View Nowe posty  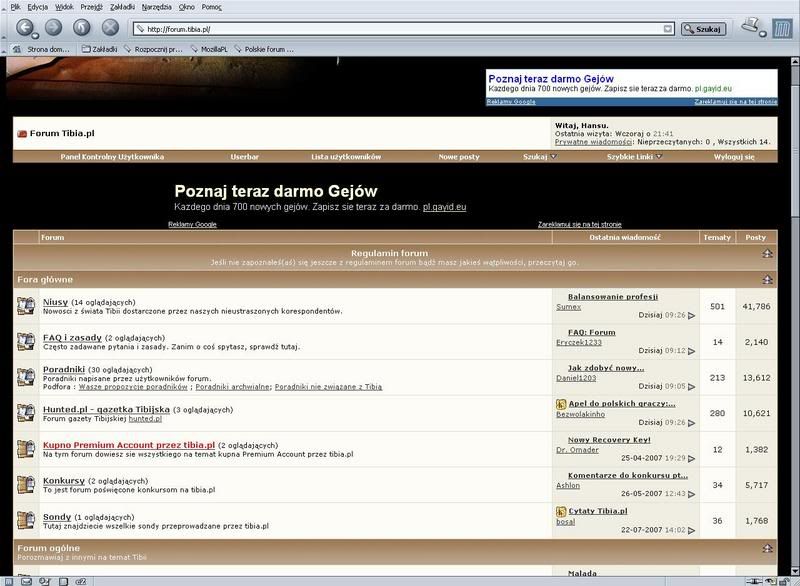point(459,157)
